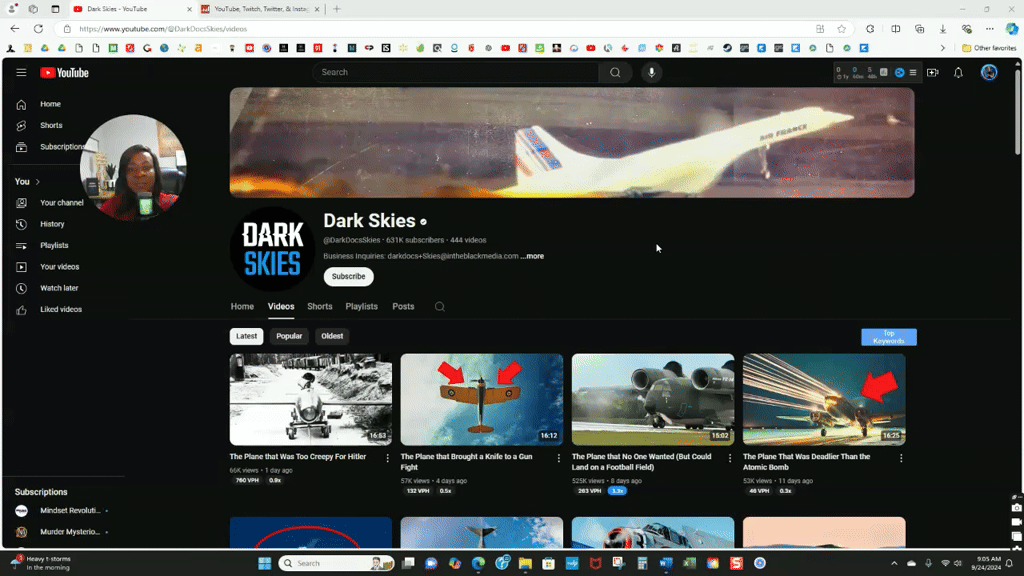Click the Top Keywords button

coord(889,337)
